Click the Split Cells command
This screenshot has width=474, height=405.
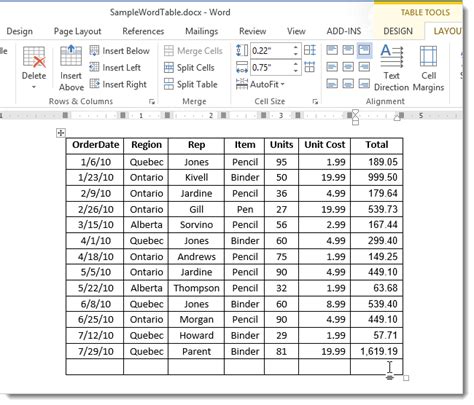coord(189,67)
